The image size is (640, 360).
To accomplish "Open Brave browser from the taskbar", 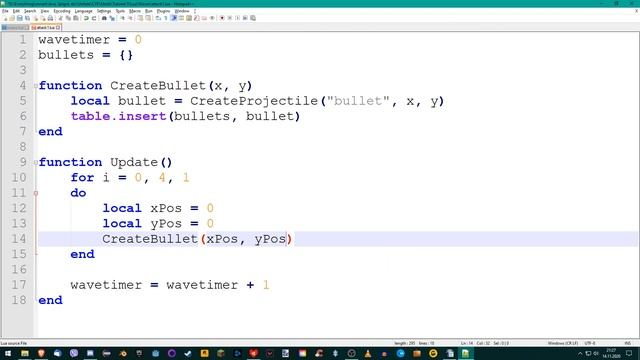I will (x=41, y=353).
